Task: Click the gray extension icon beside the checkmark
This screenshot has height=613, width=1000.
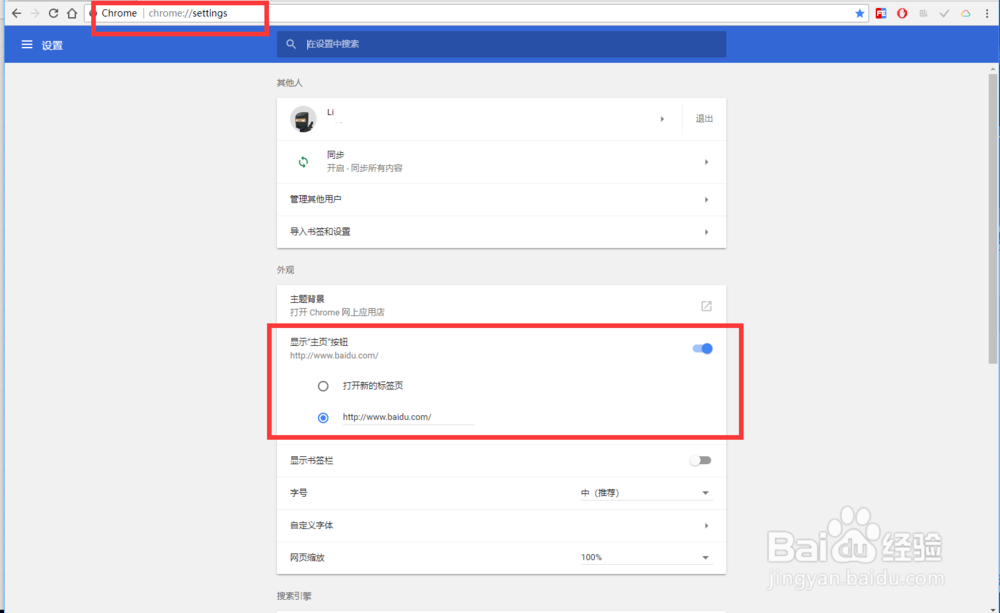Action: (x=923, y=13)
